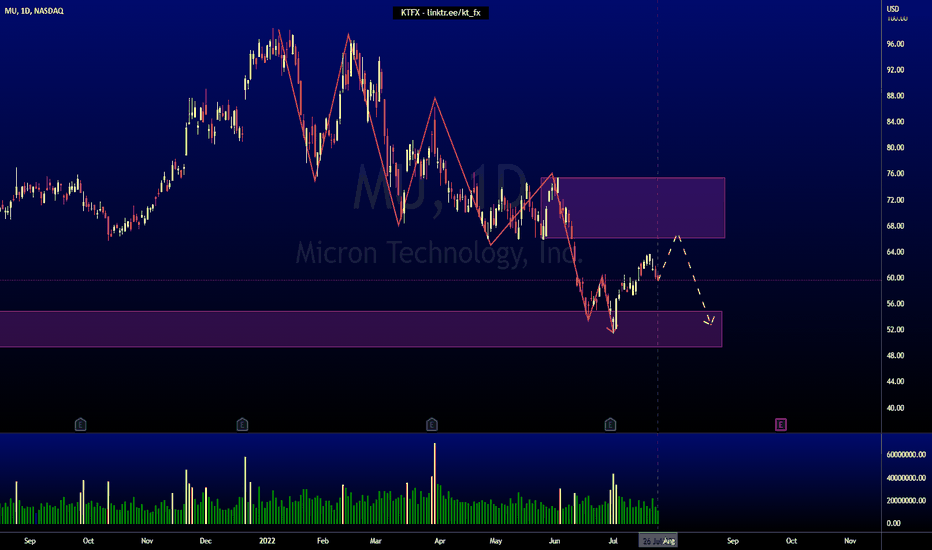Click the Jun label on time axis
Screen dimensions: 932x550
click(555, 540)
